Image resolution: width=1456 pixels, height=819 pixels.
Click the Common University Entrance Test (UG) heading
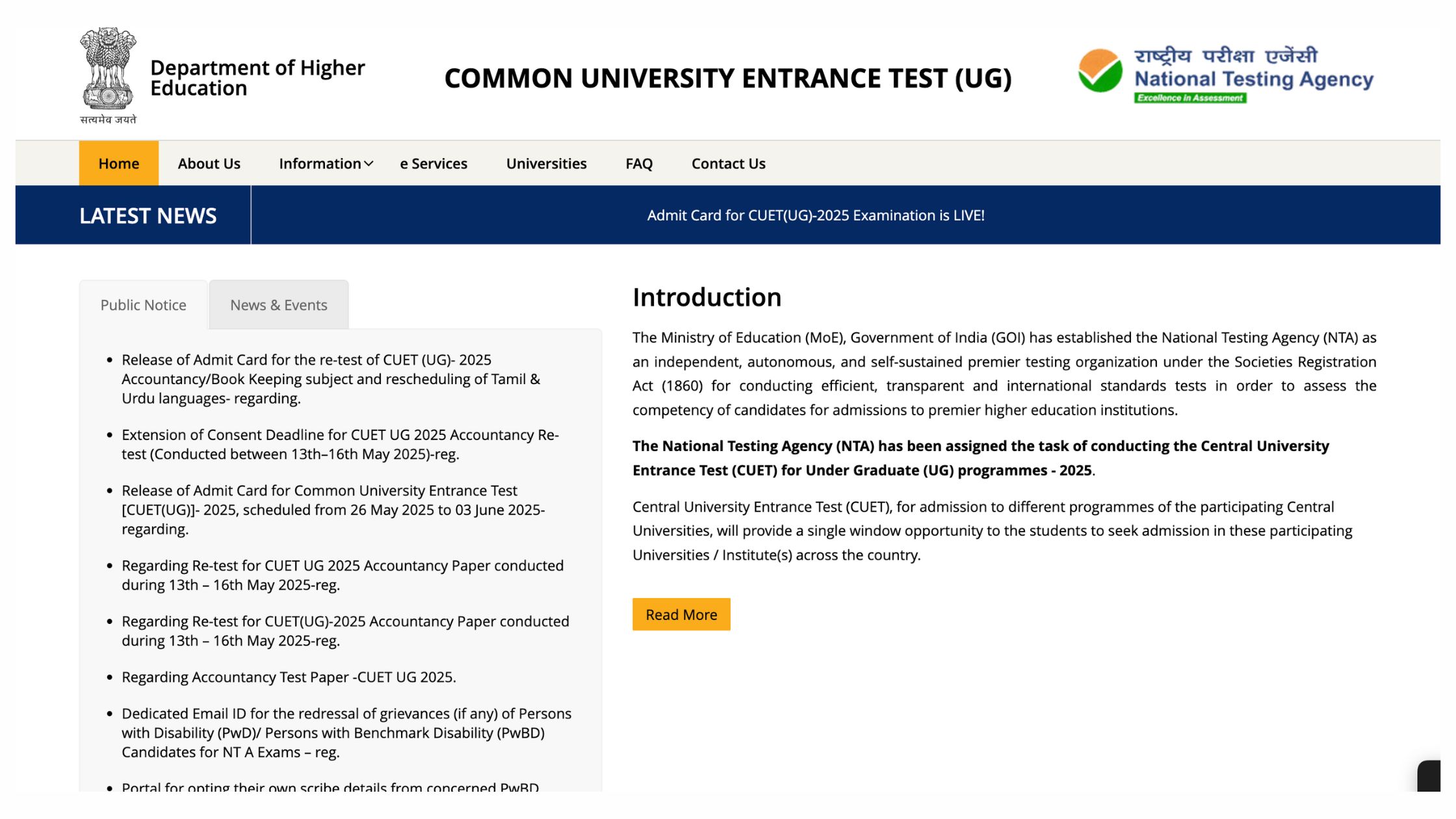(728, 78)
